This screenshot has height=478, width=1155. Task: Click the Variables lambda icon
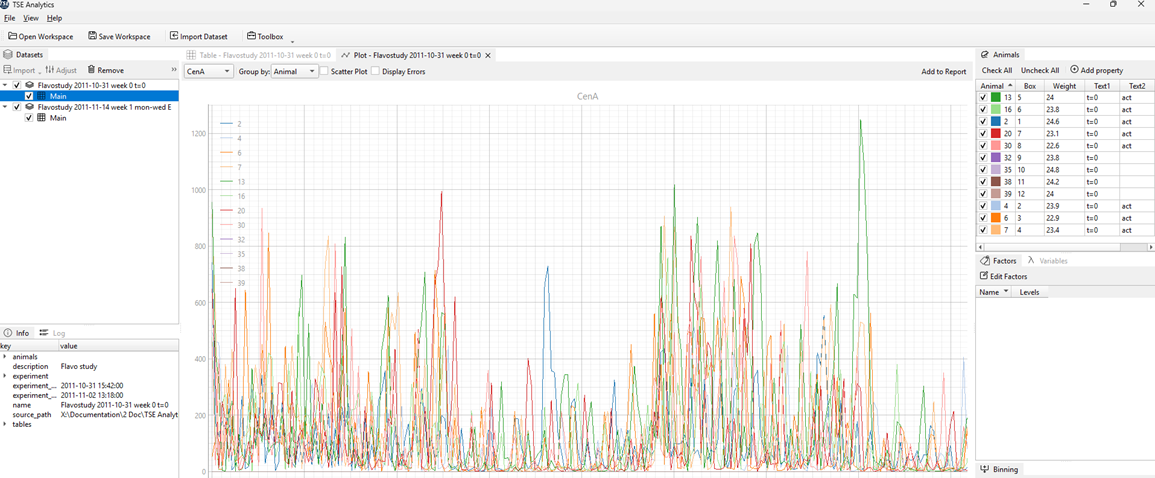[1031, 261]
